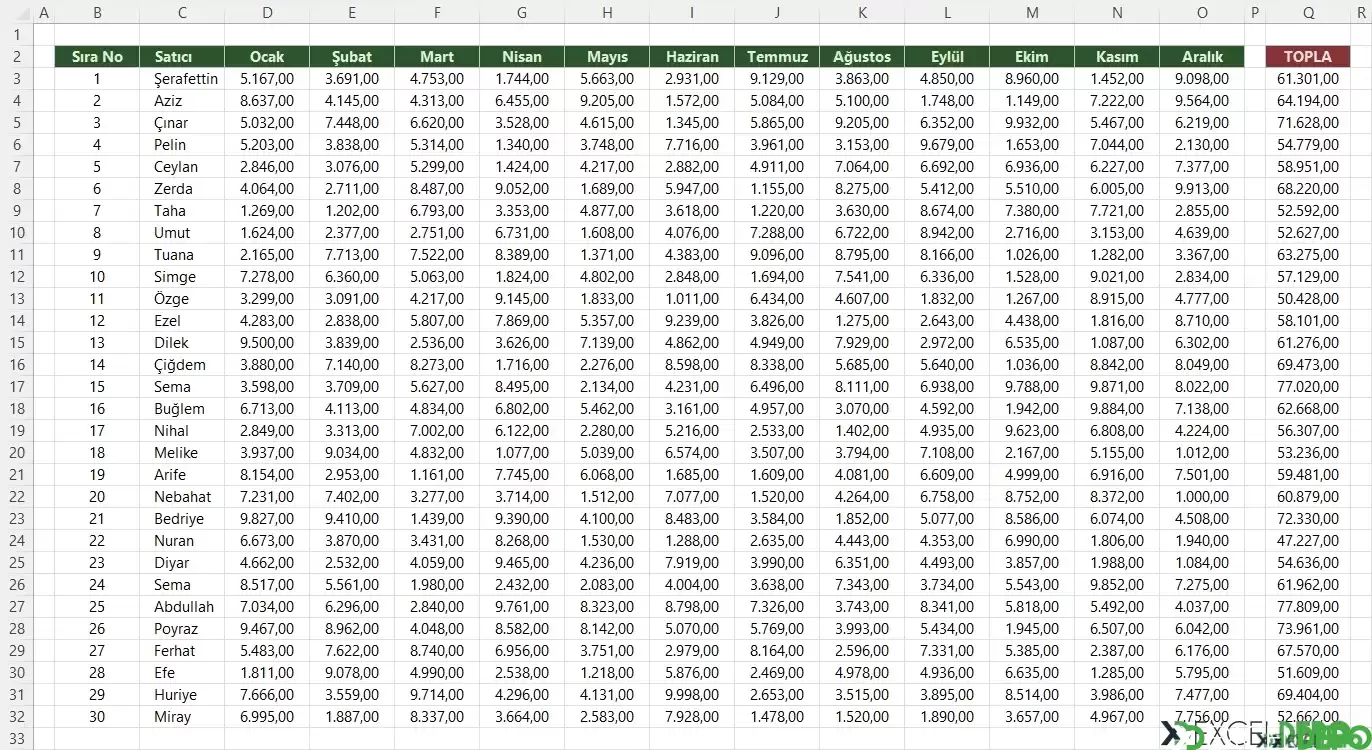
Task: Select Nisan value 9.761,00 for Abdullah
Action: tap(522, 607)
